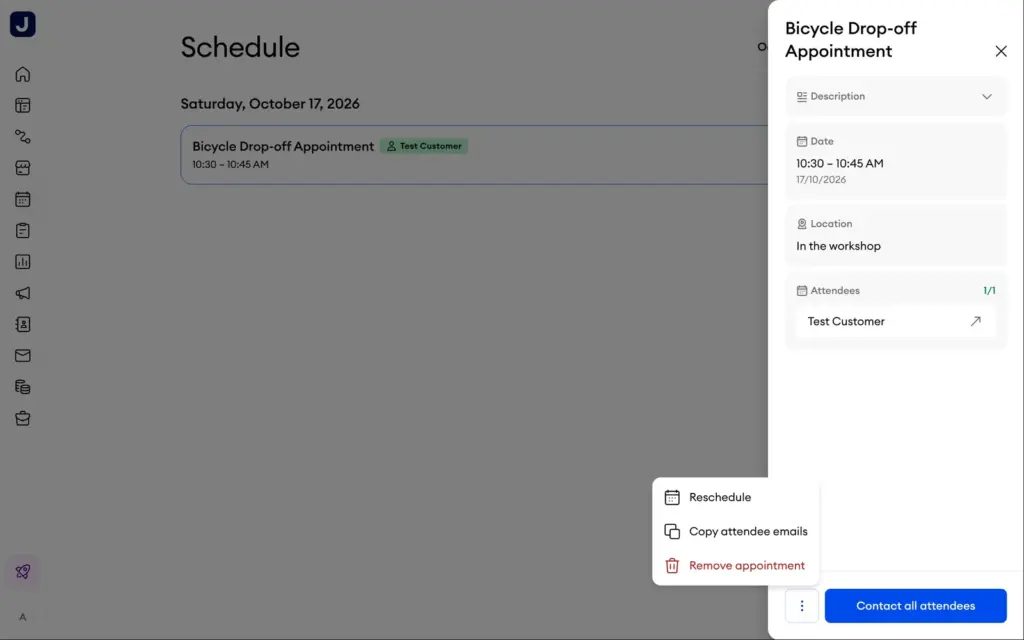The width and height of the screenshot is (1024, 640).
Task: Click the 1/1 attendee count
Action: 989,291
